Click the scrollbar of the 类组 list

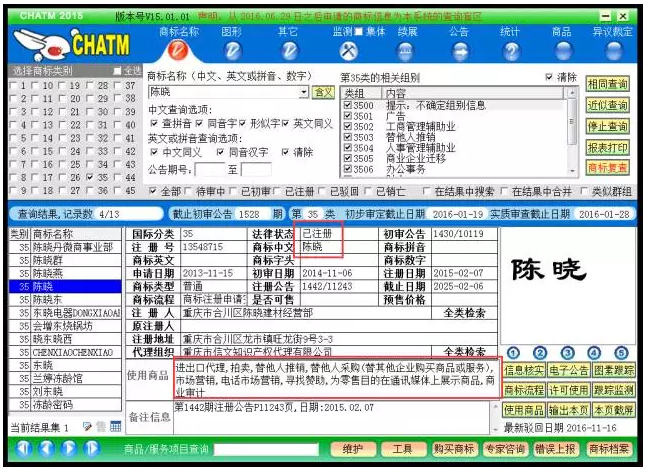(x=572, y=131)
